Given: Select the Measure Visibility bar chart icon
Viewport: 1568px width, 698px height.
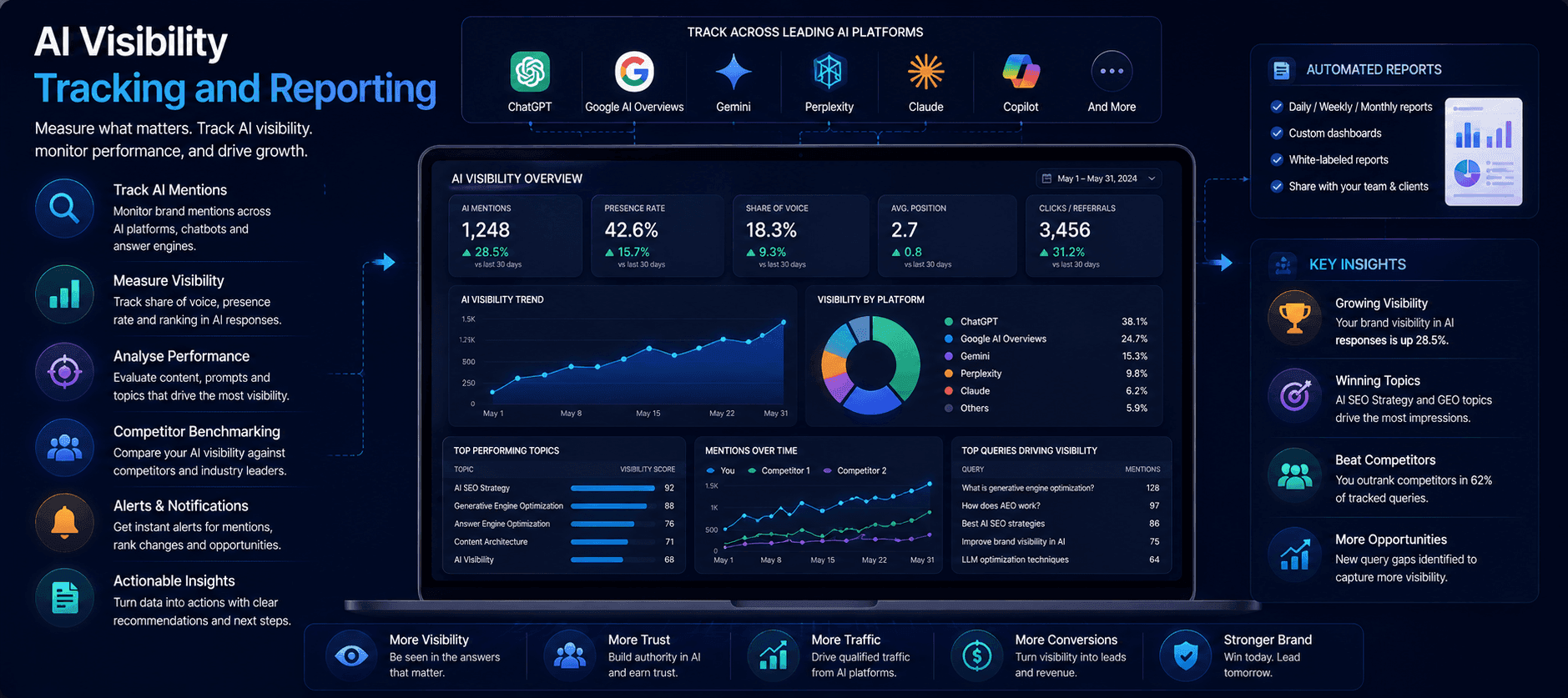Looking at the screenshot, I should [64, 294].
